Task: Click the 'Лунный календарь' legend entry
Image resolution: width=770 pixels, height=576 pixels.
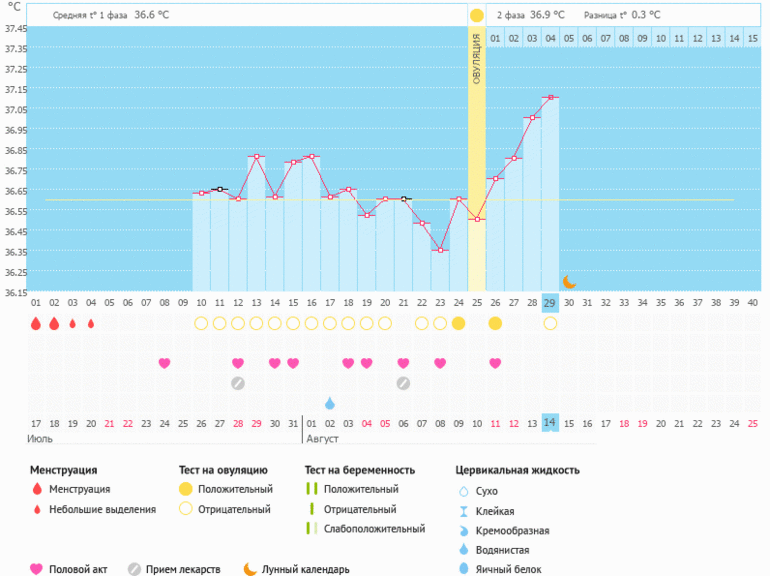Action: pyautogui.click(x=296, y=569)
